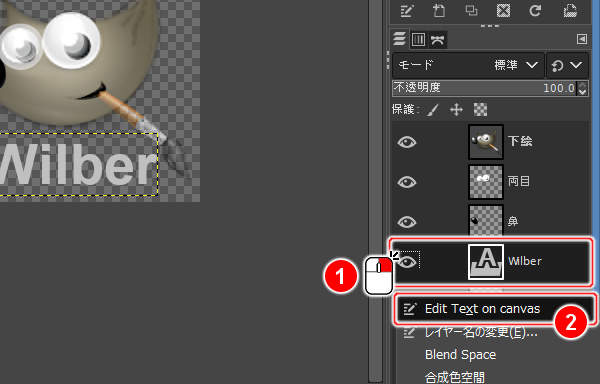Toggle the lock pixels brush icon
The width and height of the screenshot is (600, 384).
pos(432,110)
